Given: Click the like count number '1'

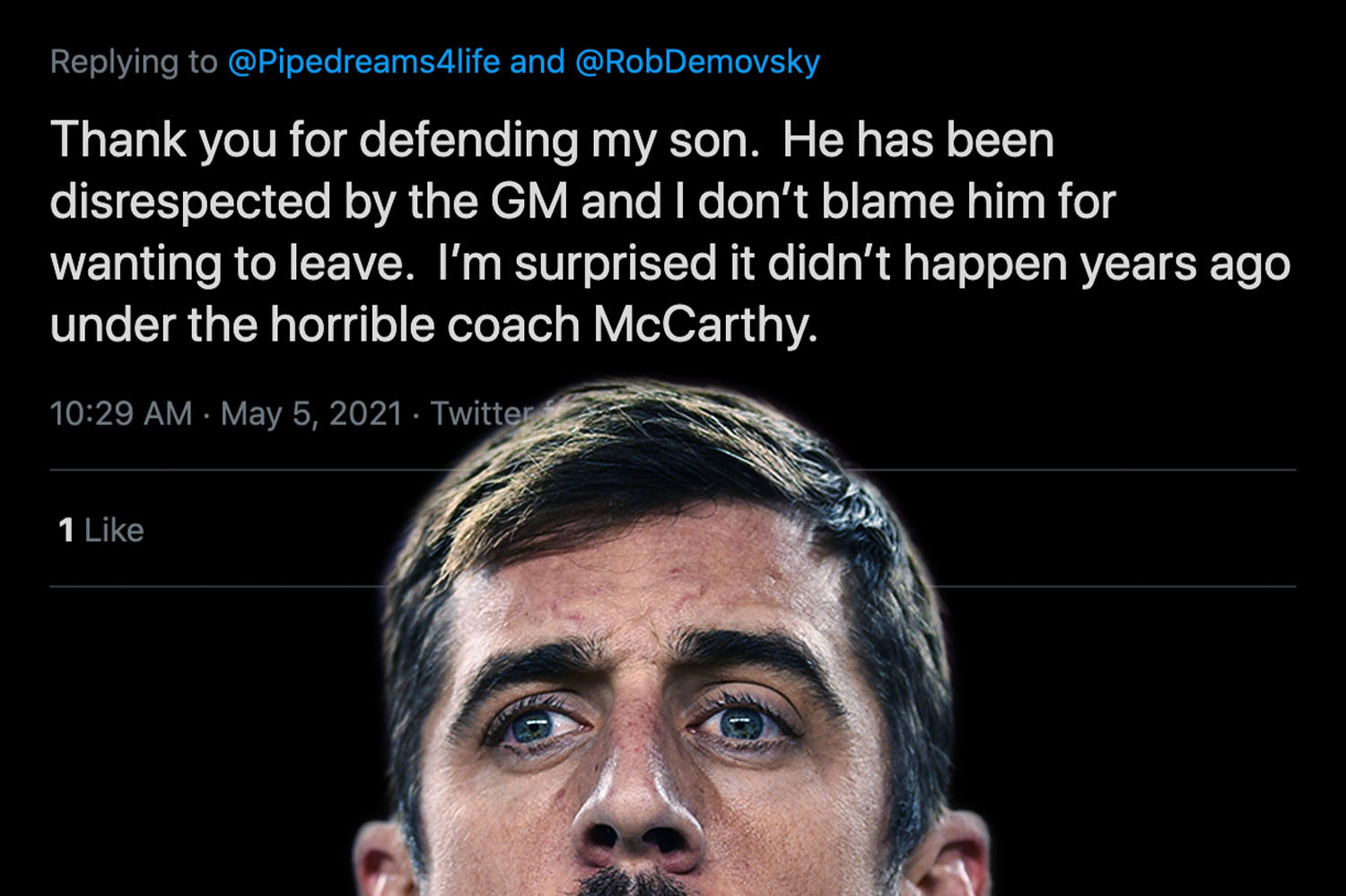Looking at the screenshot, I should (66, 530).
